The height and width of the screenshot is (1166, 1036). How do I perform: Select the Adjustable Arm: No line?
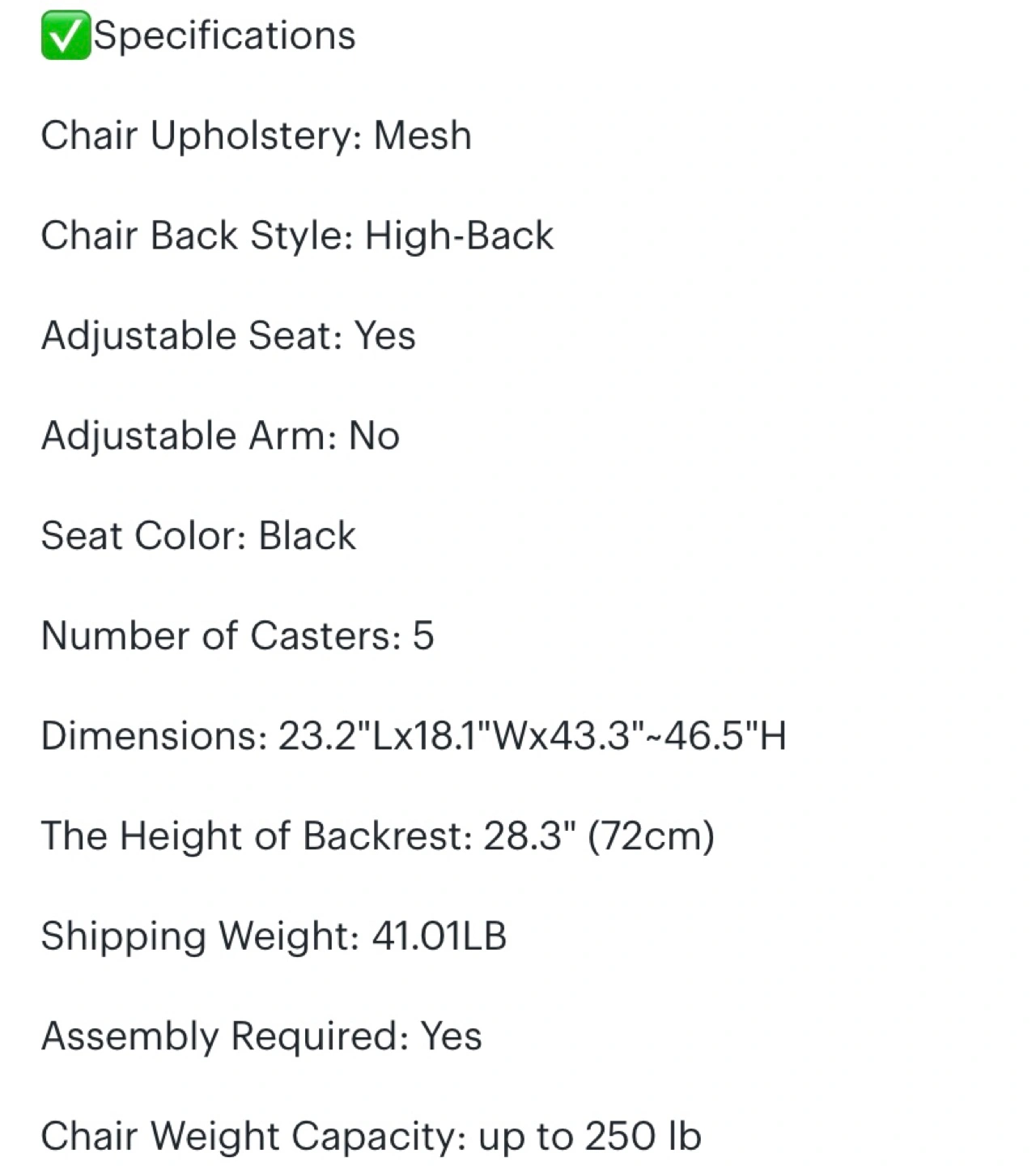point(220,436)
